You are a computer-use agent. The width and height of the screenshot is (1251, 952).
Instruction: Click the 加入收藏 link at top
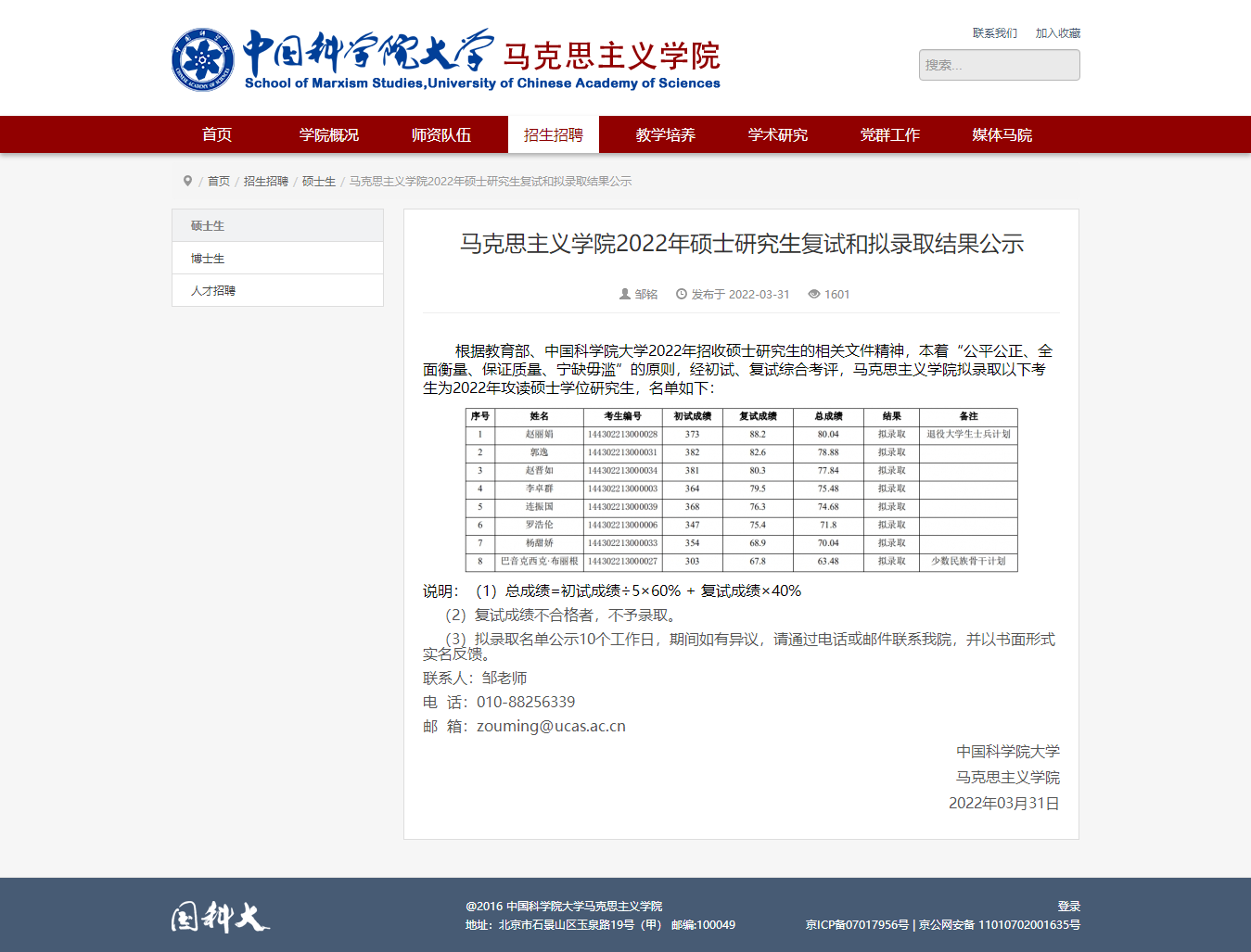tap(1058, 33)
